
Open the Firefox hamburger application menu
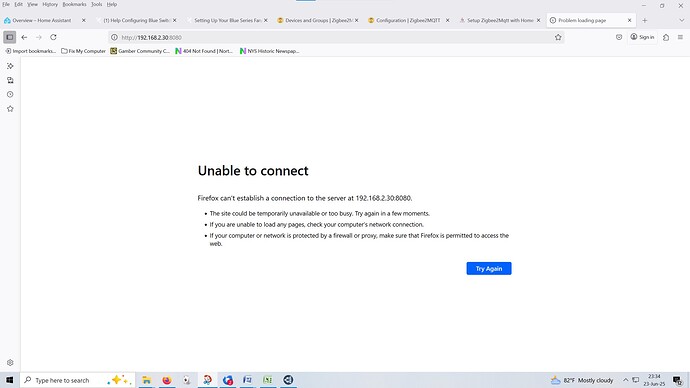click(680, 37)
